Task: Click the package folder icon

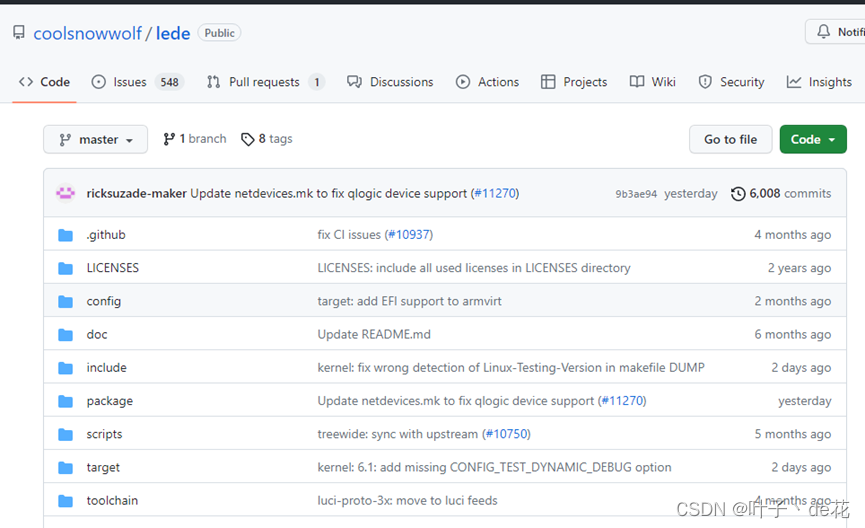Action: 66,401
